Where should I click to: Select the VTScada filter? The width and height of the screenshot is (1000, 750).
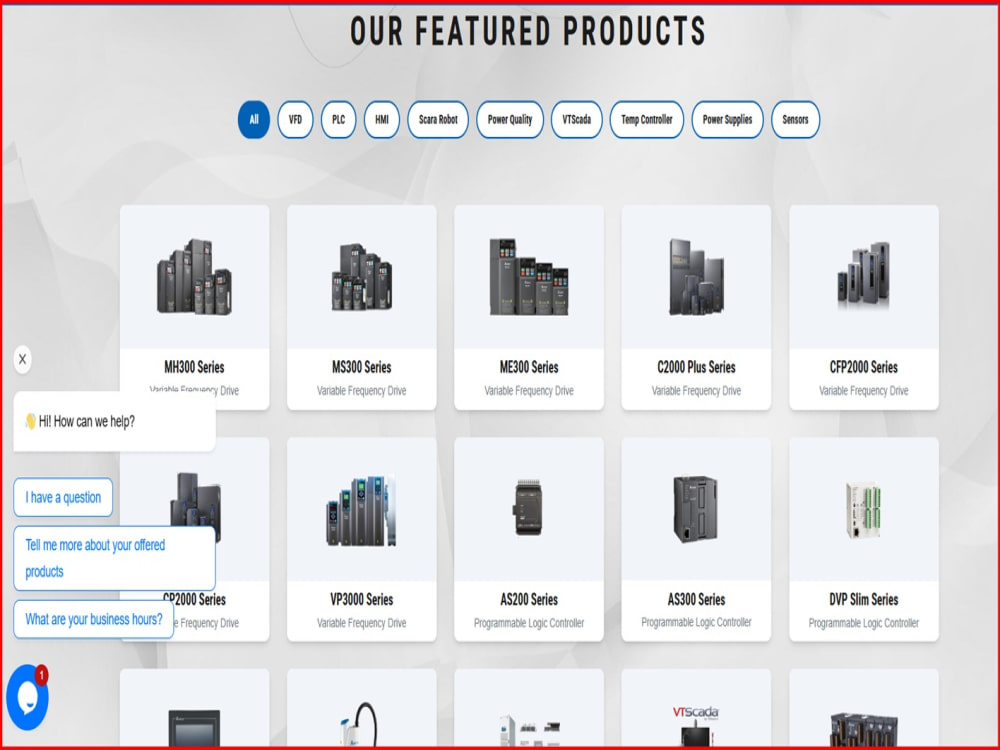pos(577,119)
